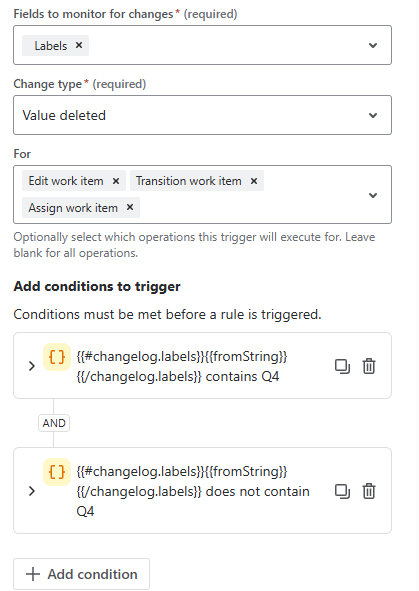
Task: Duplicate the 'does not contain Q4' condition
Action: (342, 491)
